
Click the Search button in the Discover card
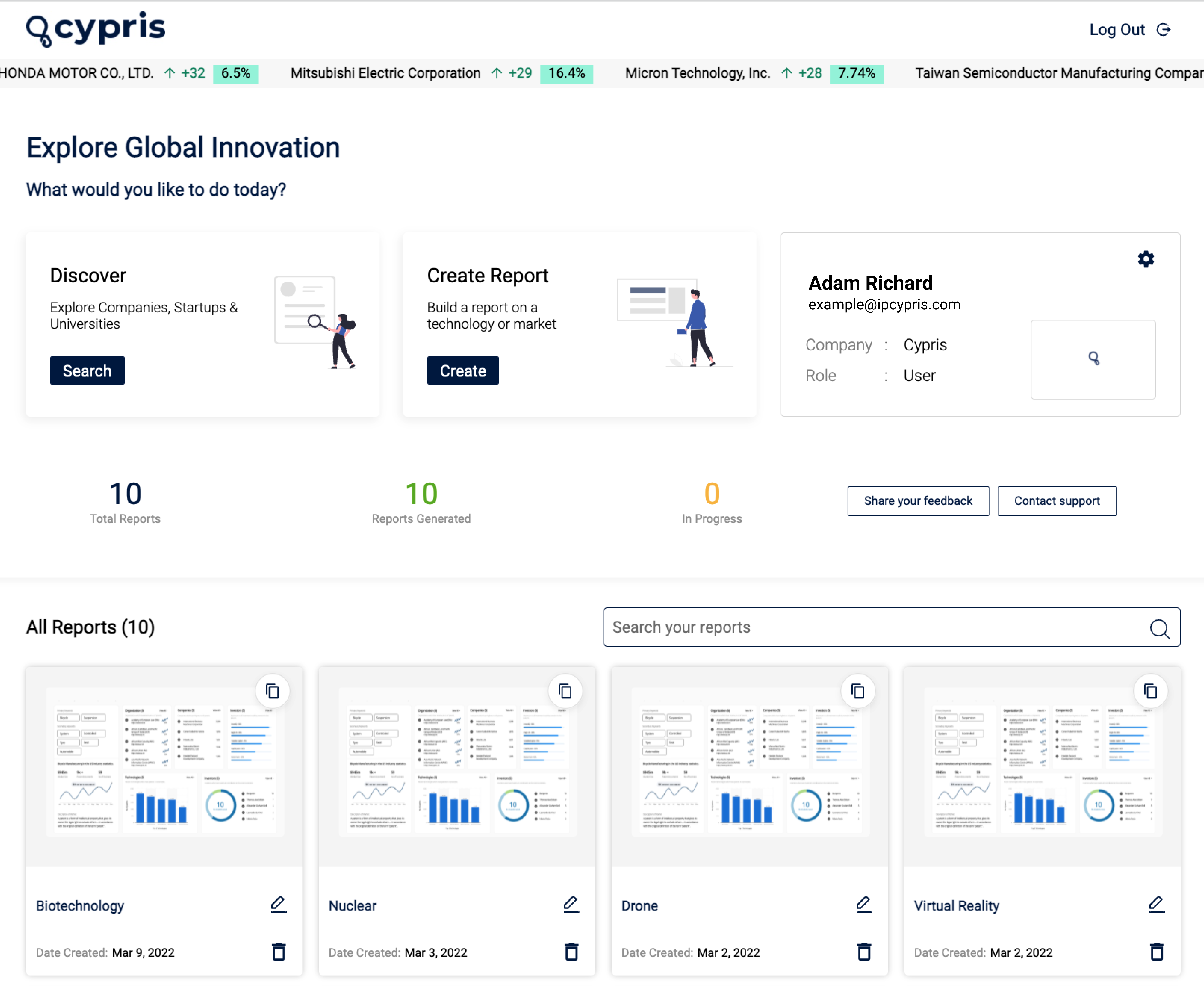[87, 370]
